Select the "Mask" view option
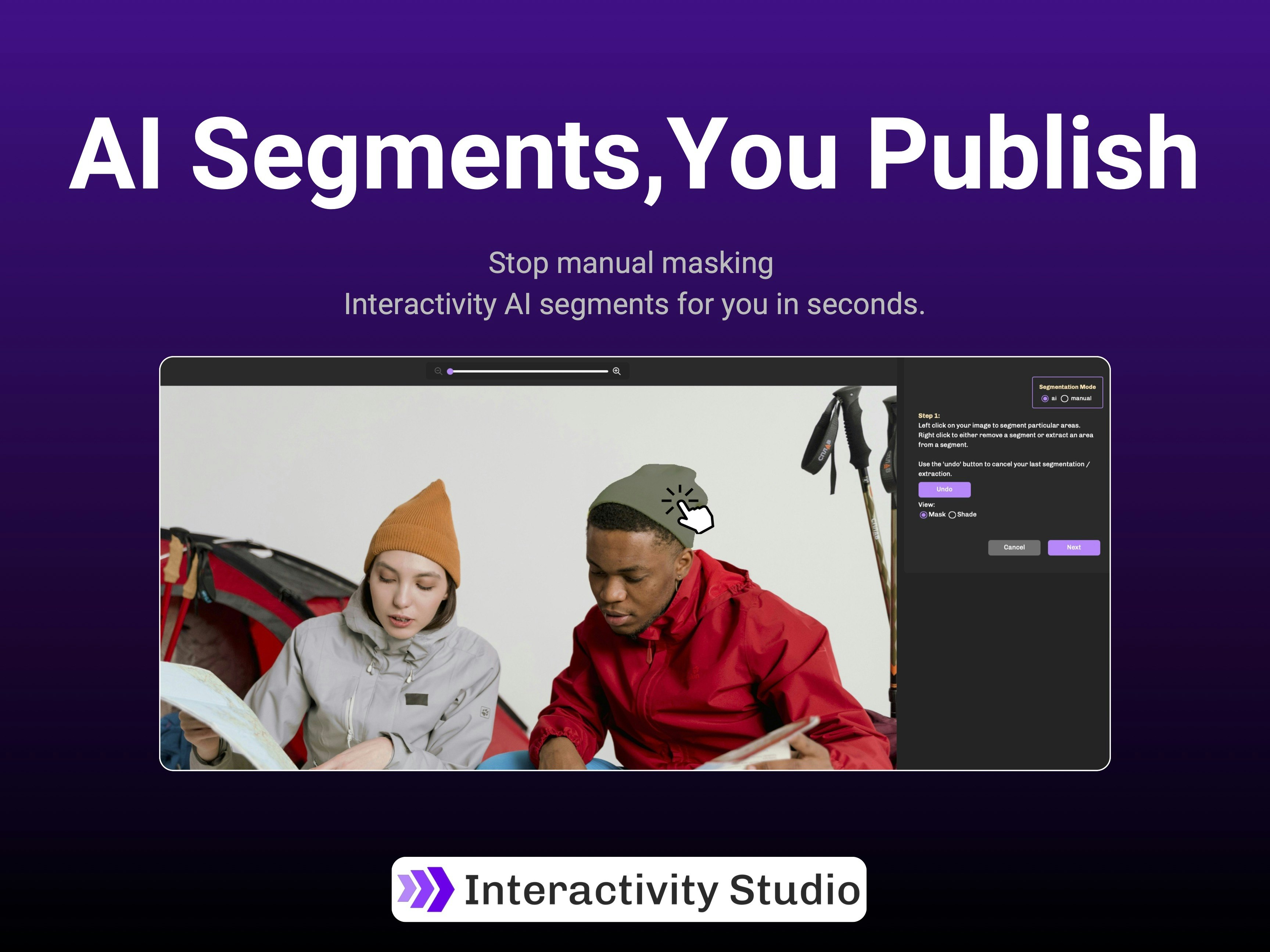The height and width of the screenshot is (952, 1270). (924, 514)
